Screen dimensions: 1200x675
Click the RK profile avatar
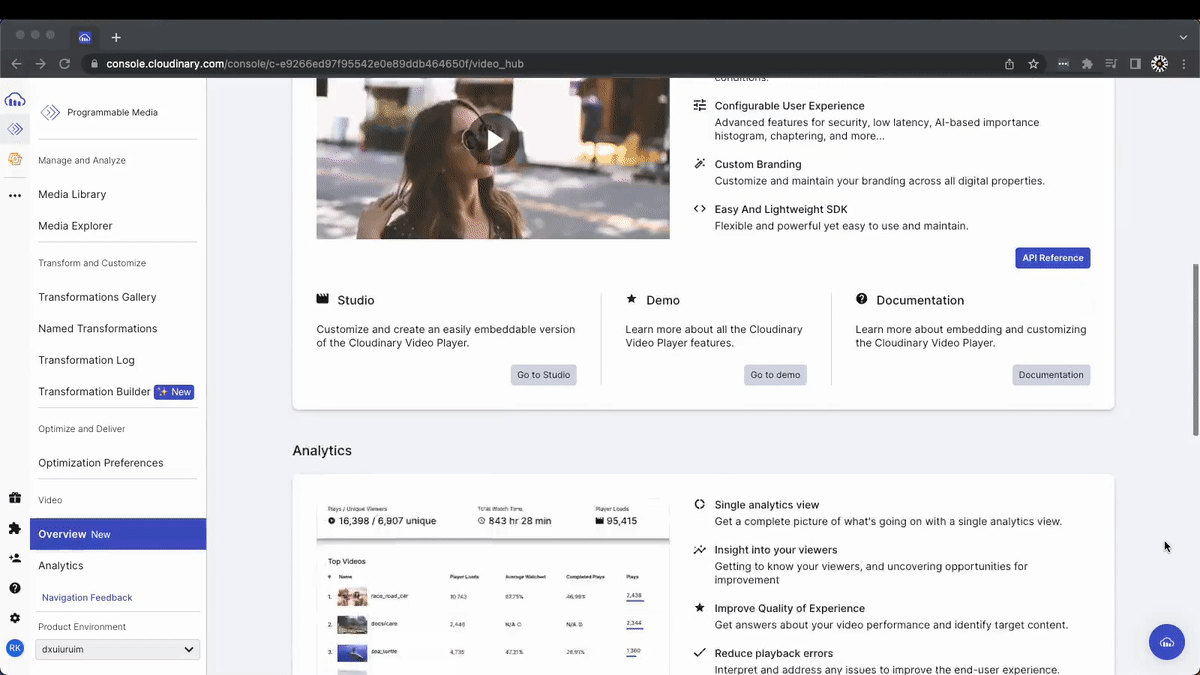pos(15,648)
